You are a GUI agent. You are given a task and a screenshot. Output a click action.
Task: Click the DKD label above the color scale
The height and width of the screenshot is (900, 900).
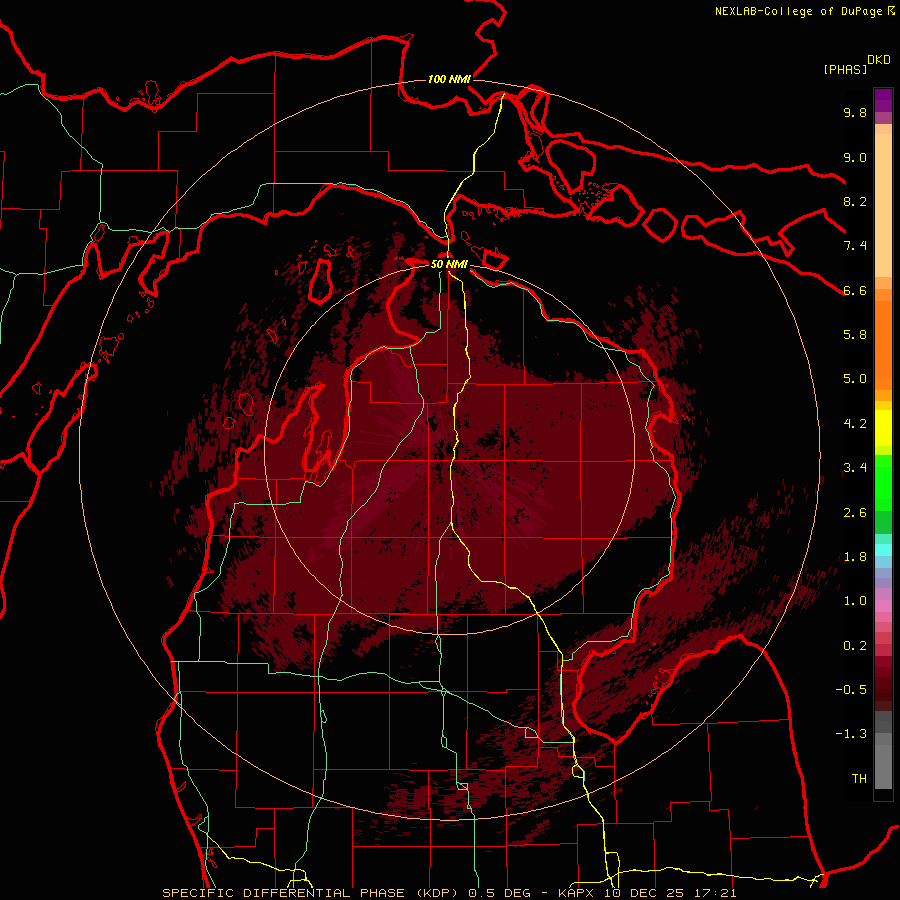click(879, 60)
